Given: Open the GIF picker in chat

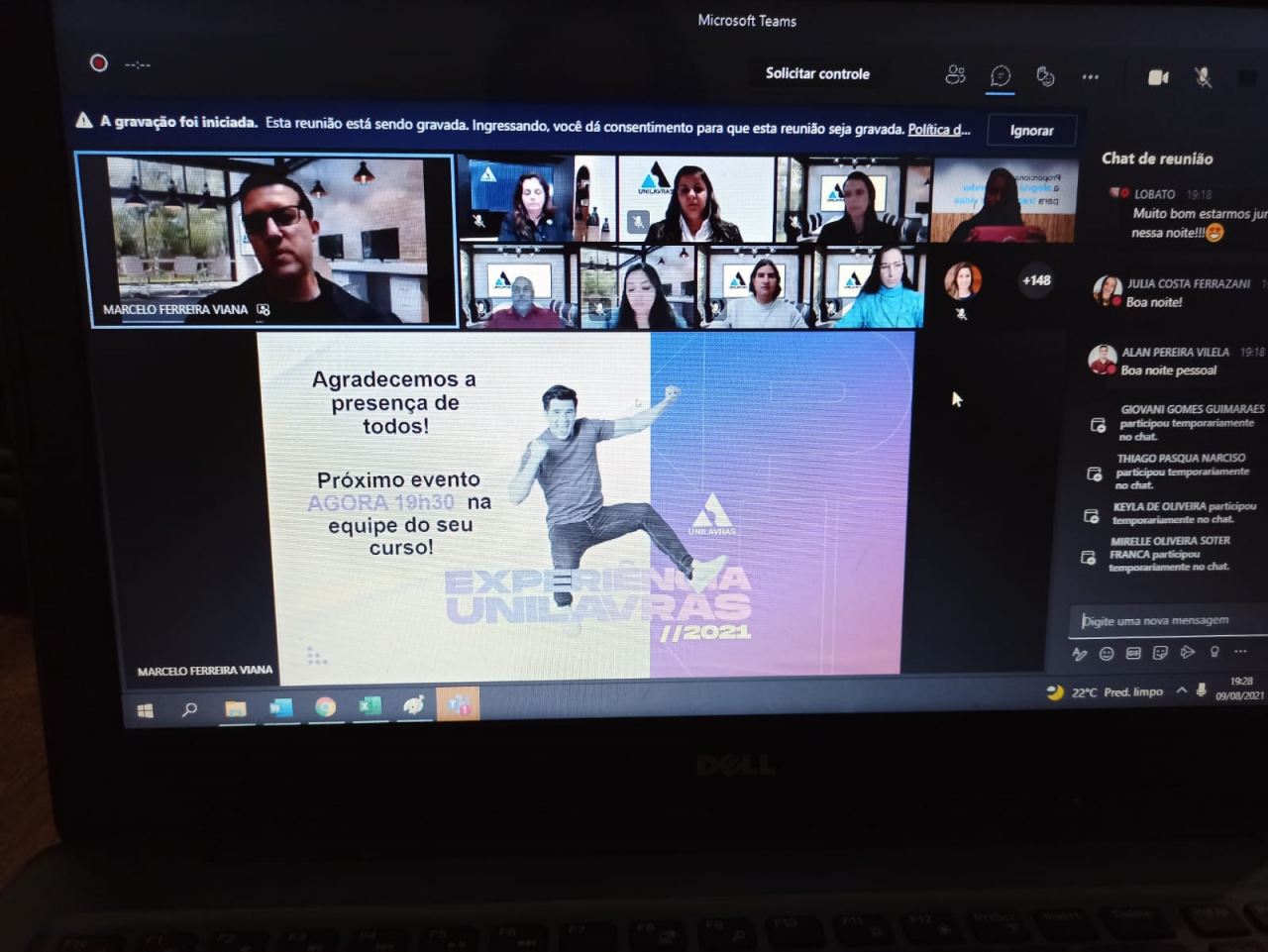Looking at the screenshot, I should [1133, 653].
